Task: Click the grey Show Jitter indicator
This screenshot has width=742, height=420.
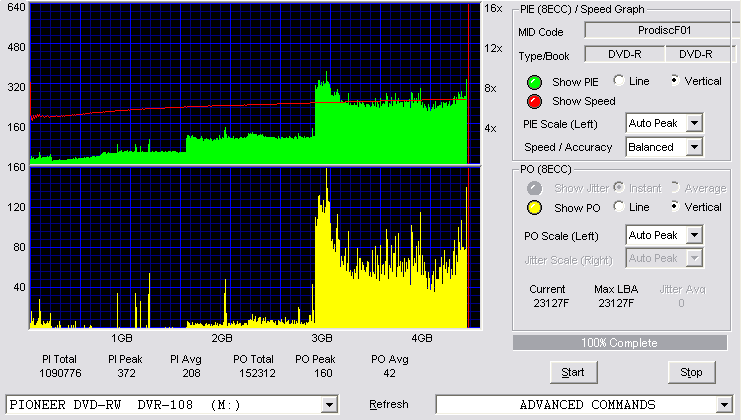Action: pyautogui.click(x=534, y=188)
